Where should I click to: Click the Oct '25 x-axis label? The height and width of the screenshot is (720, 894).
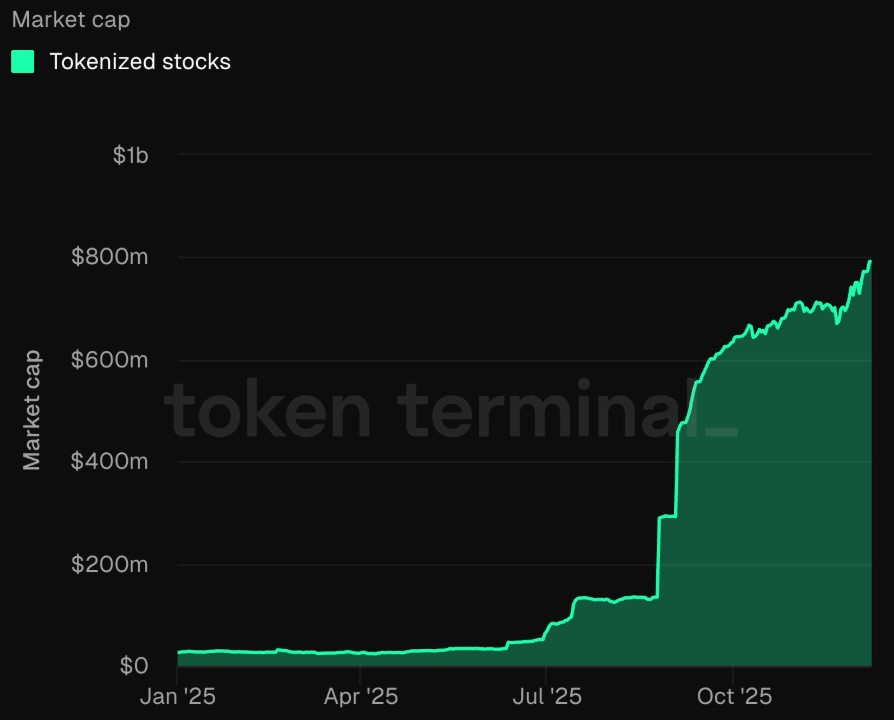click(x=732, y=696)
